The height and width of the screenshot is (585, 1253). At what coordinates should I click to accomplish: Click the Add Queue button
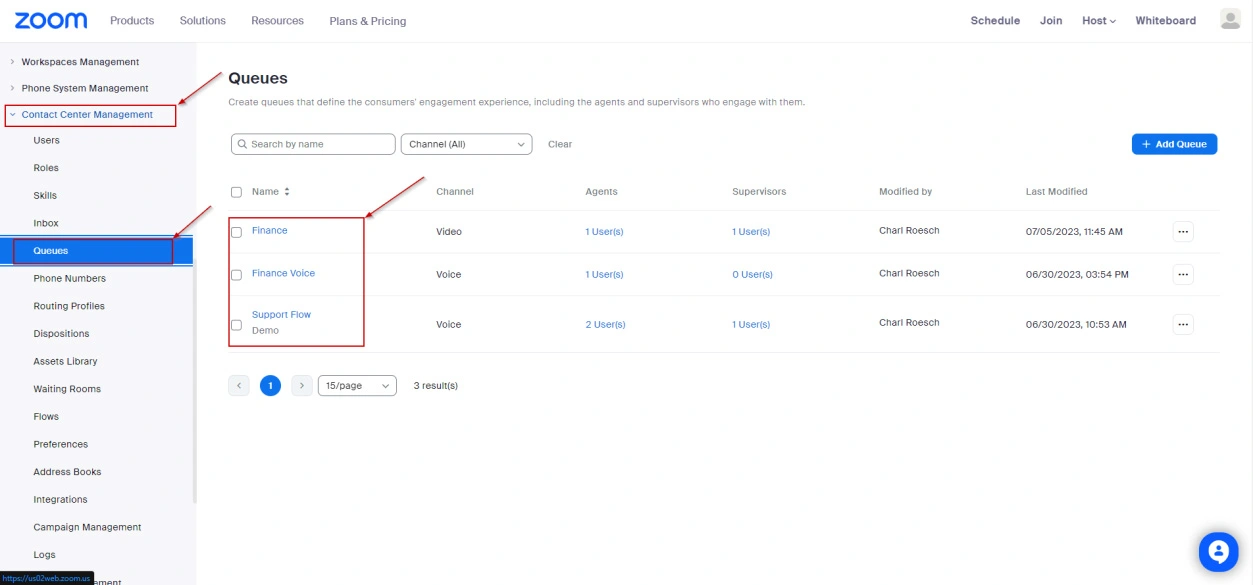pos(1174,144)
